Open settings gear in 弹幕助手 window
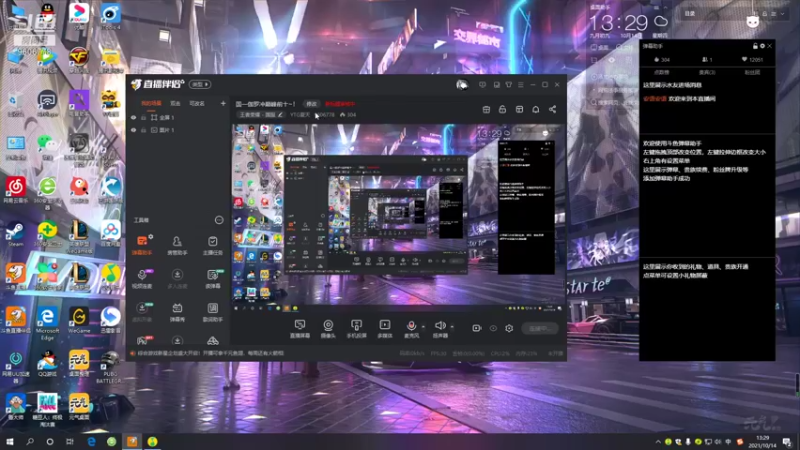The image size is (800, 450). click(762, 46)
